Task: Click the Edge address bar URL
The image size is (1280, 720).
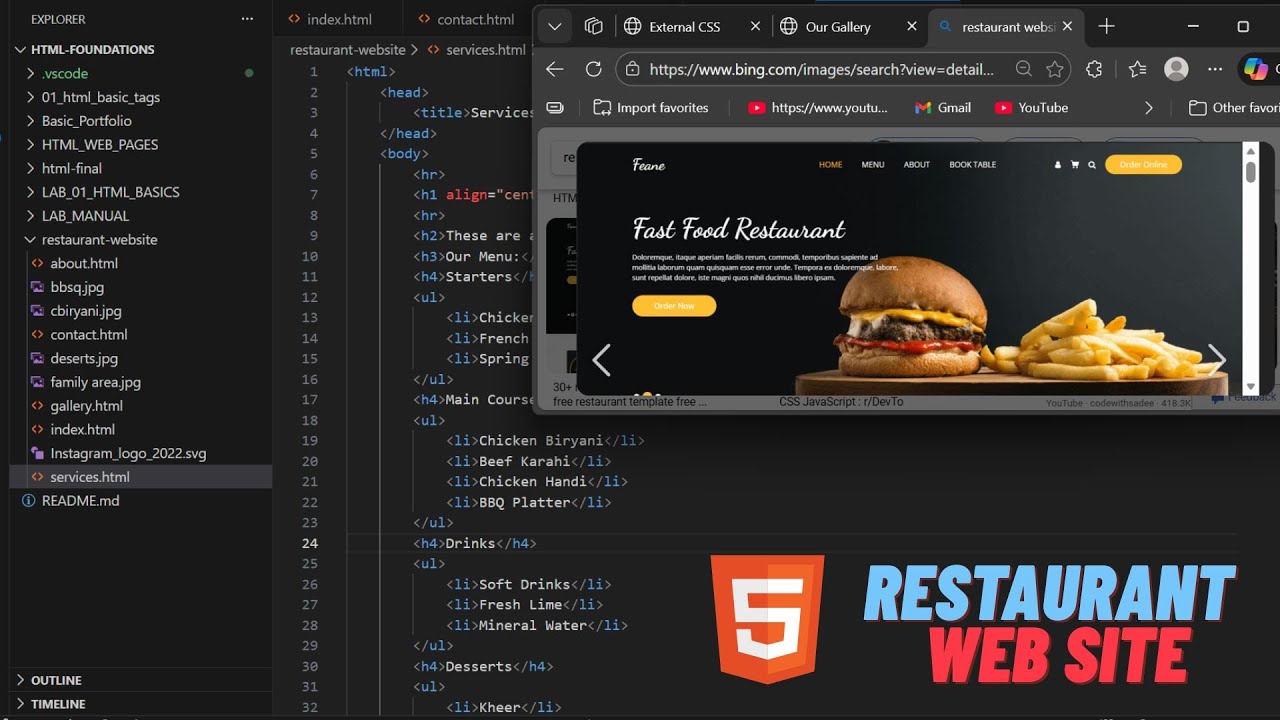Action: click(x=821, y=69)
